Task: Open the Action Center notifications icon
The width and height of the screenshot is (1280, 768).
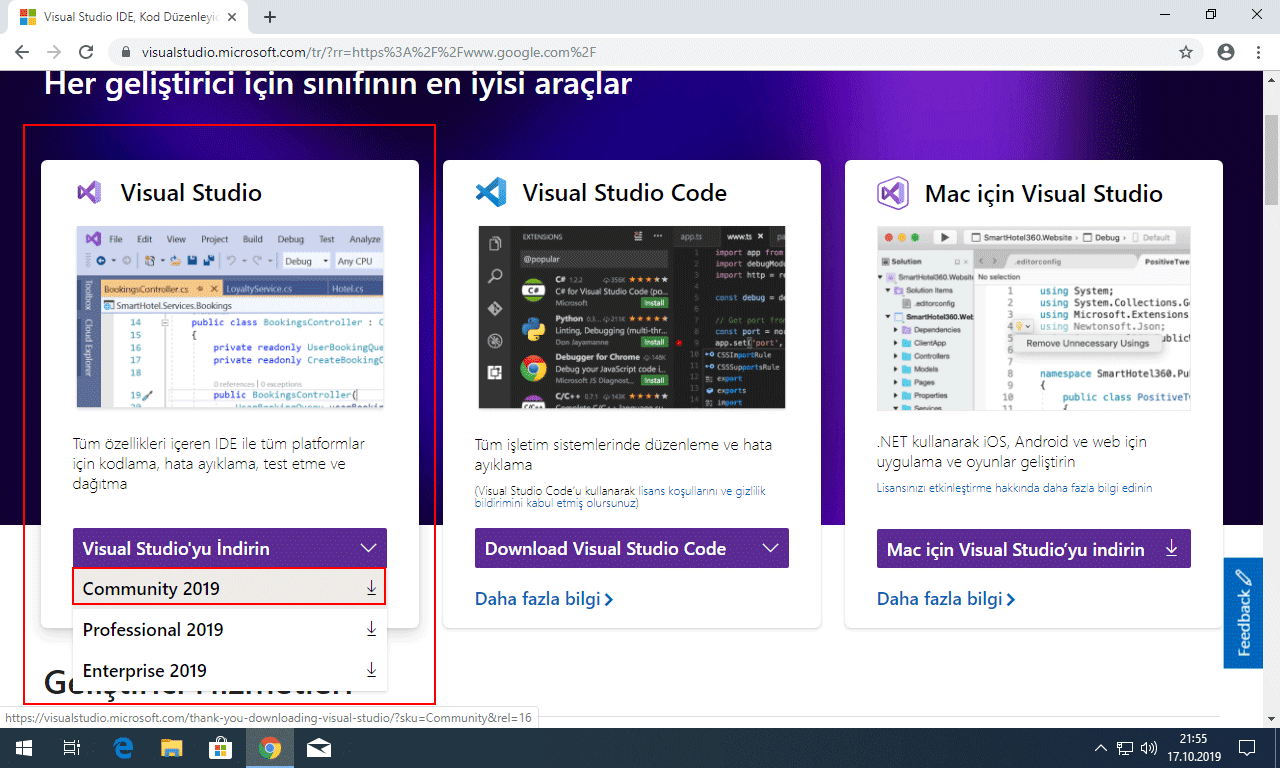Action: tap(1247, 748)
